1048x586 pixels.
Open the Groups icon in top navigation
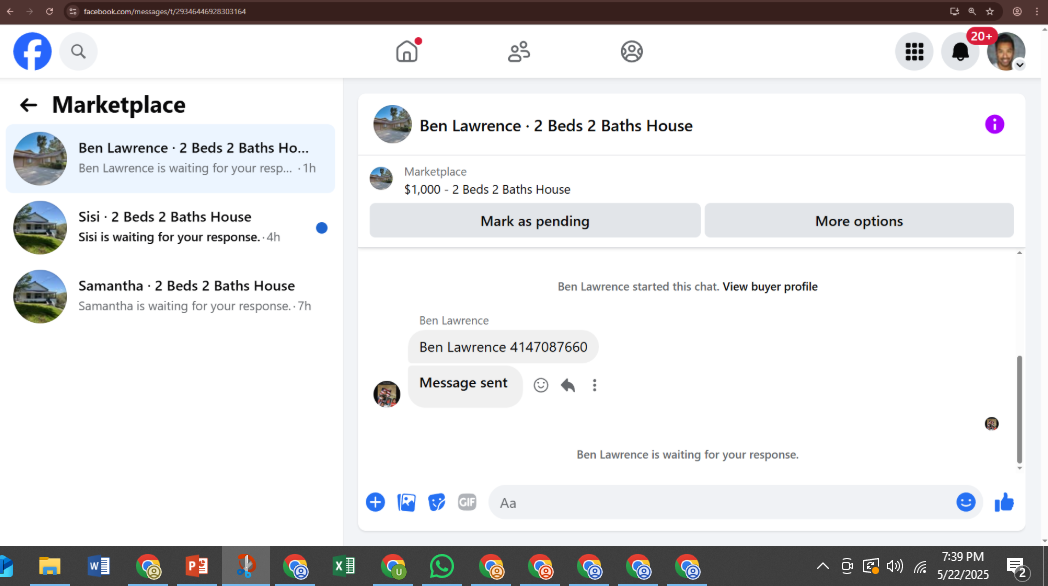tap(632, 51)
